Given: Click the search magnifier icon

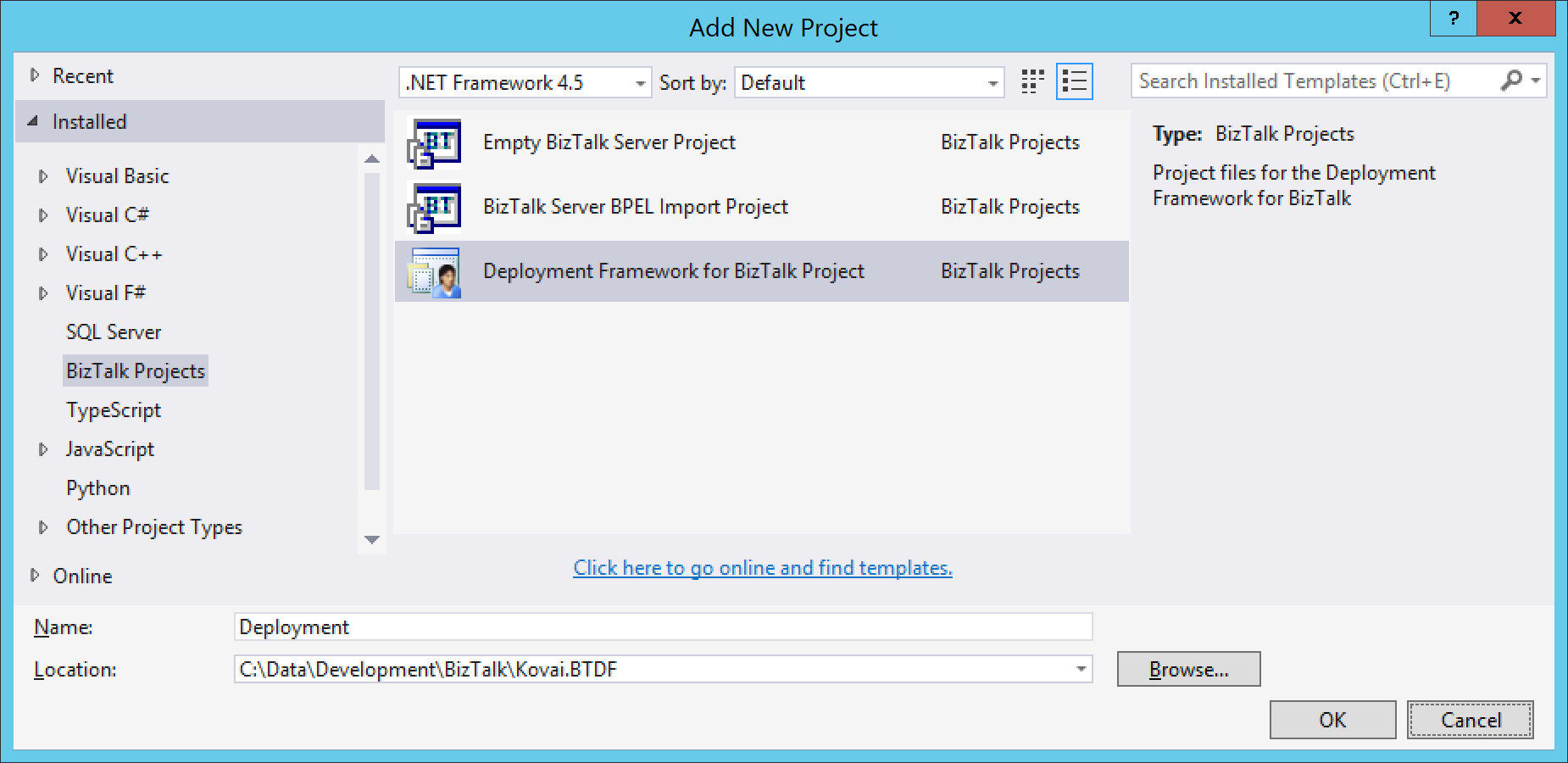Looking at the screenshot, I should pos(1512,81).
